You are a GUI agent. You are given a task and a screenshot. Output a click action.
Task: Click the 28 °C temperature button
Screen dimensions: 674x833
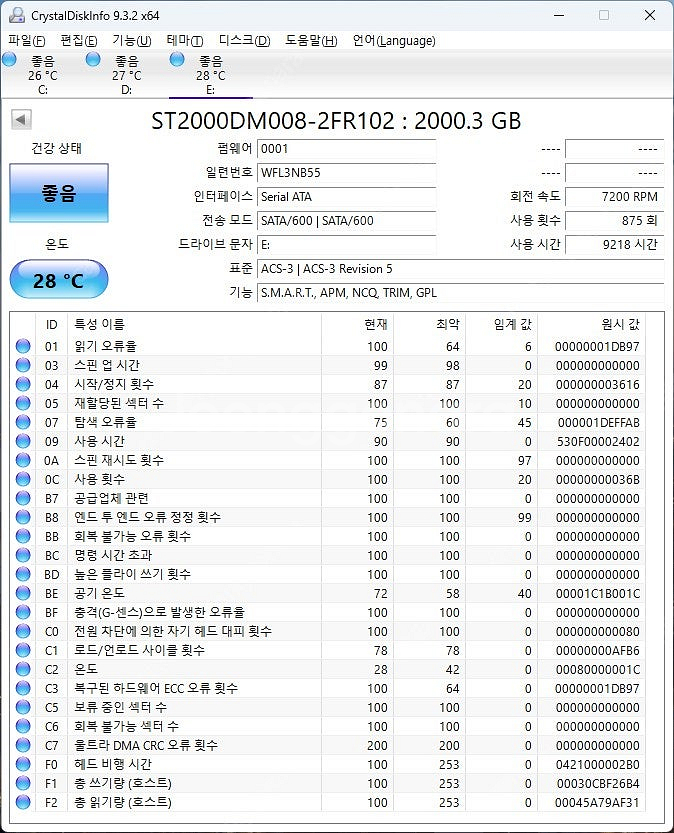point(59,279)
